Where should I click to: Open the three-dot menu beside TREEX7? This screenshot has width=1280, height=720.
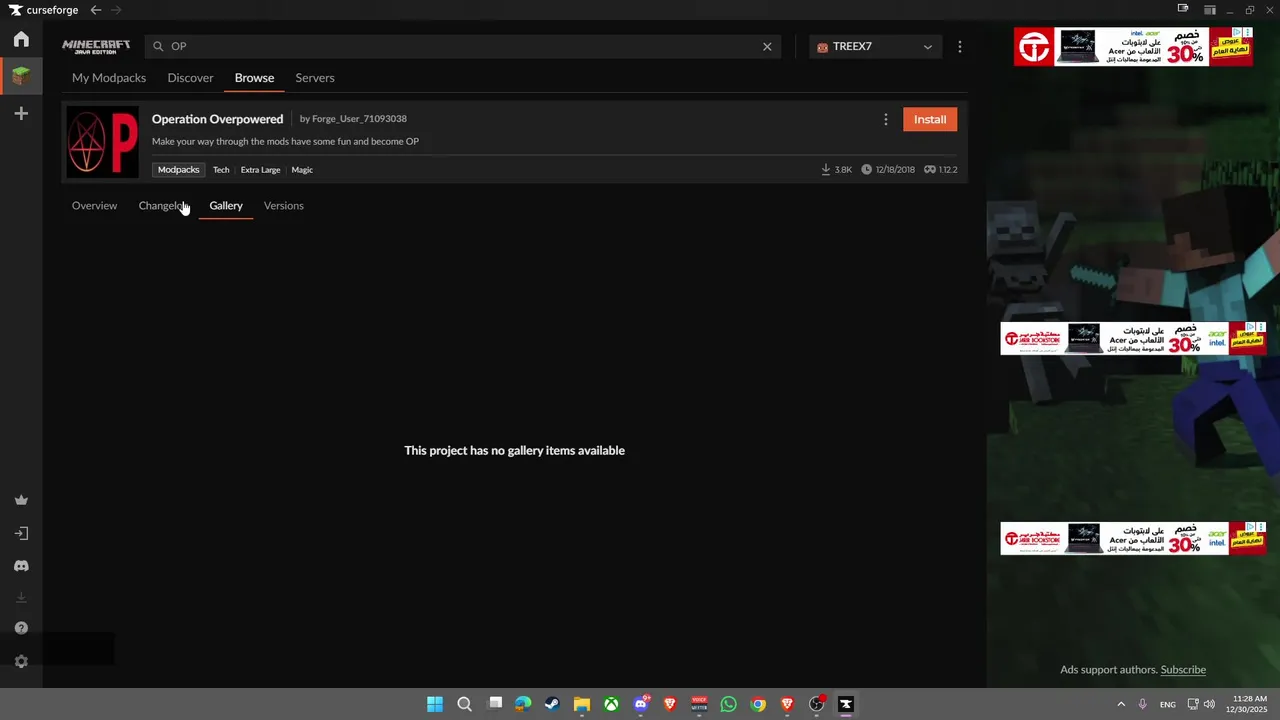(960, 46)
